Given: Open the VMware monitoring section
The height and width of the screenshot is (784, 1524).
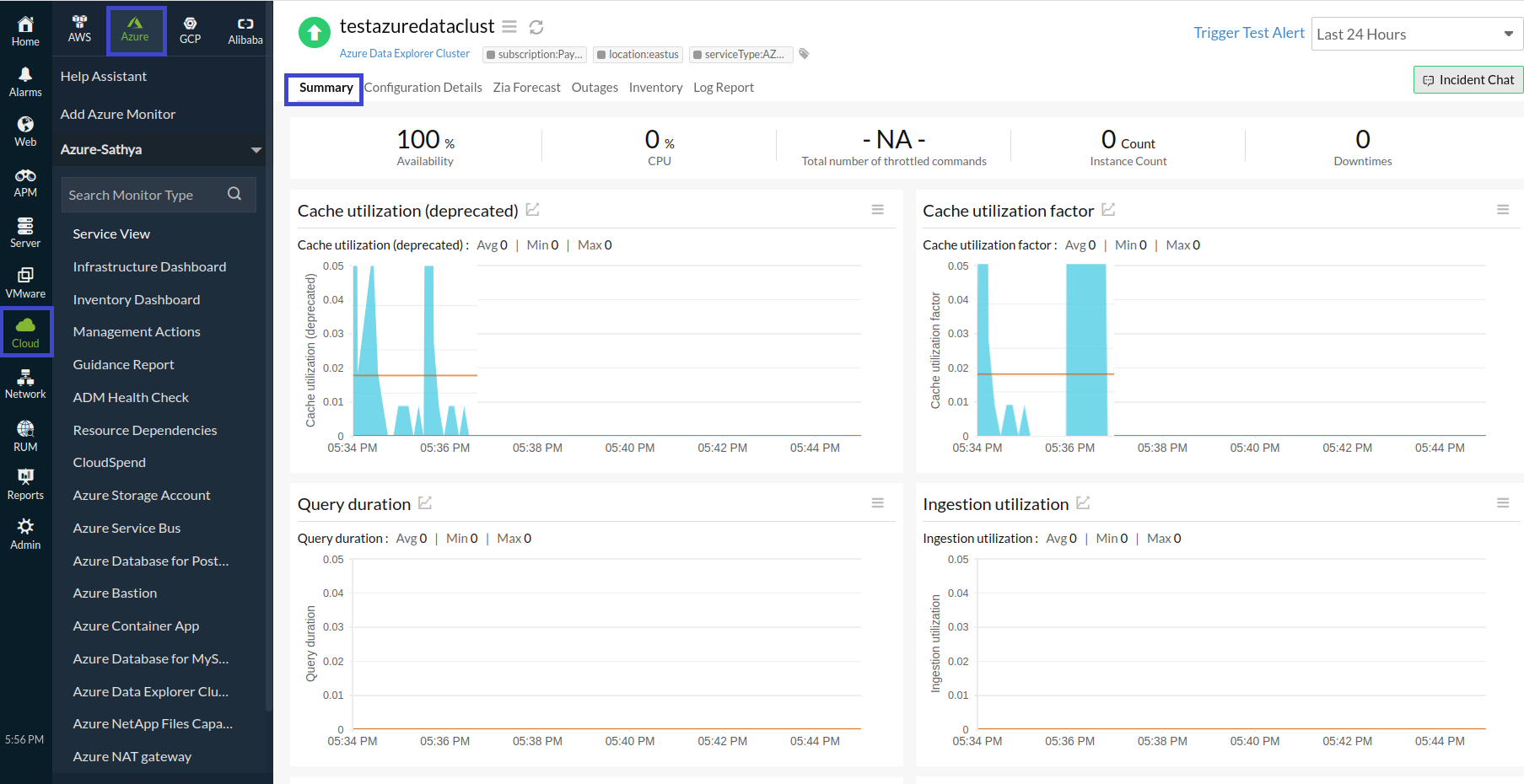Looking at the screenshot, I should pyautogui.click(x=25, y=283).
